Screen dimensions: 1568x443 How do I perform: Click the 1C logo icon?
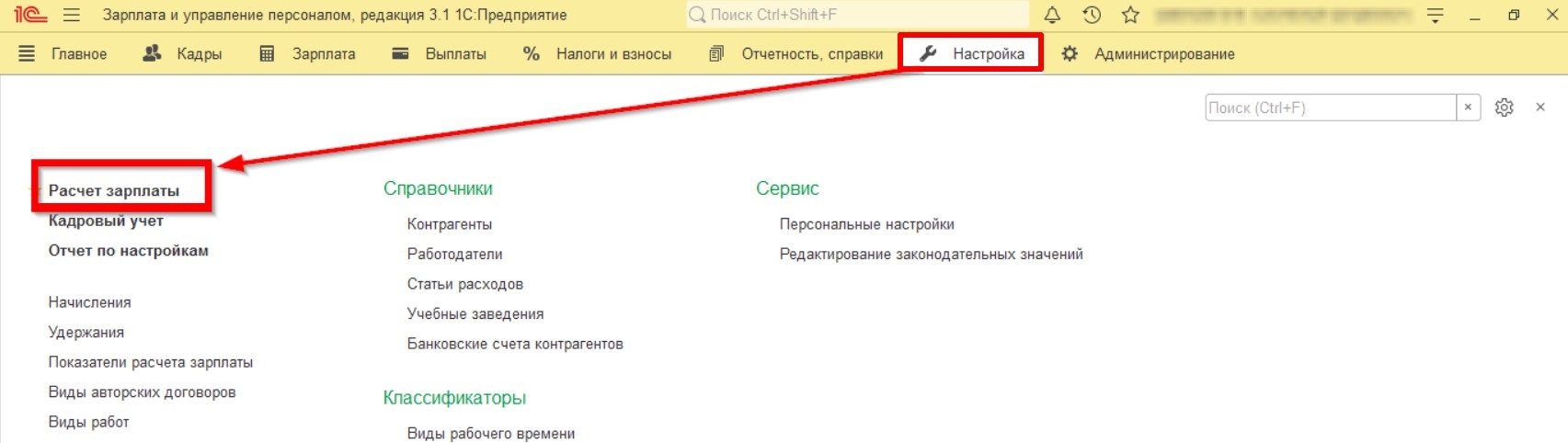[x=30, y=15]
